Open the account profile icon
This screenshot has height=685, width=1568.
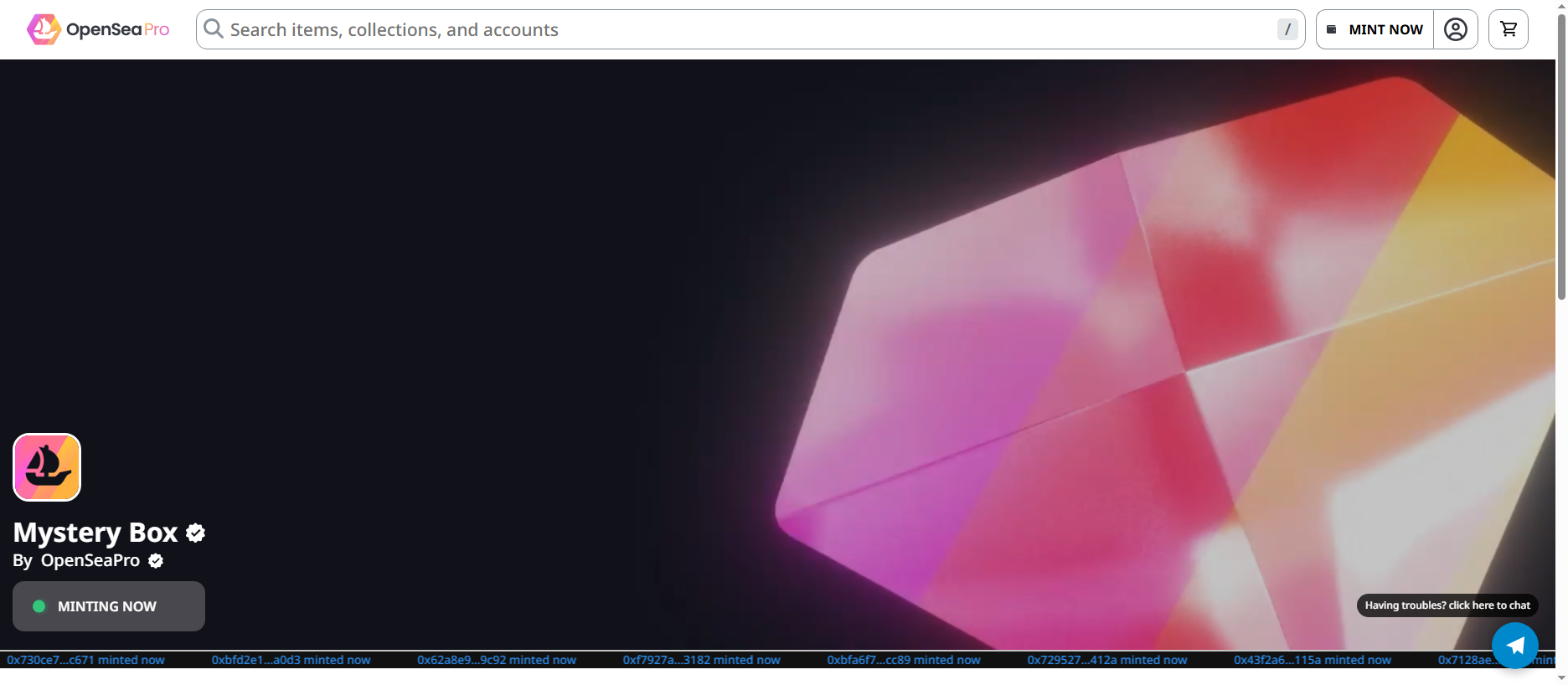tap(1456, 29)
